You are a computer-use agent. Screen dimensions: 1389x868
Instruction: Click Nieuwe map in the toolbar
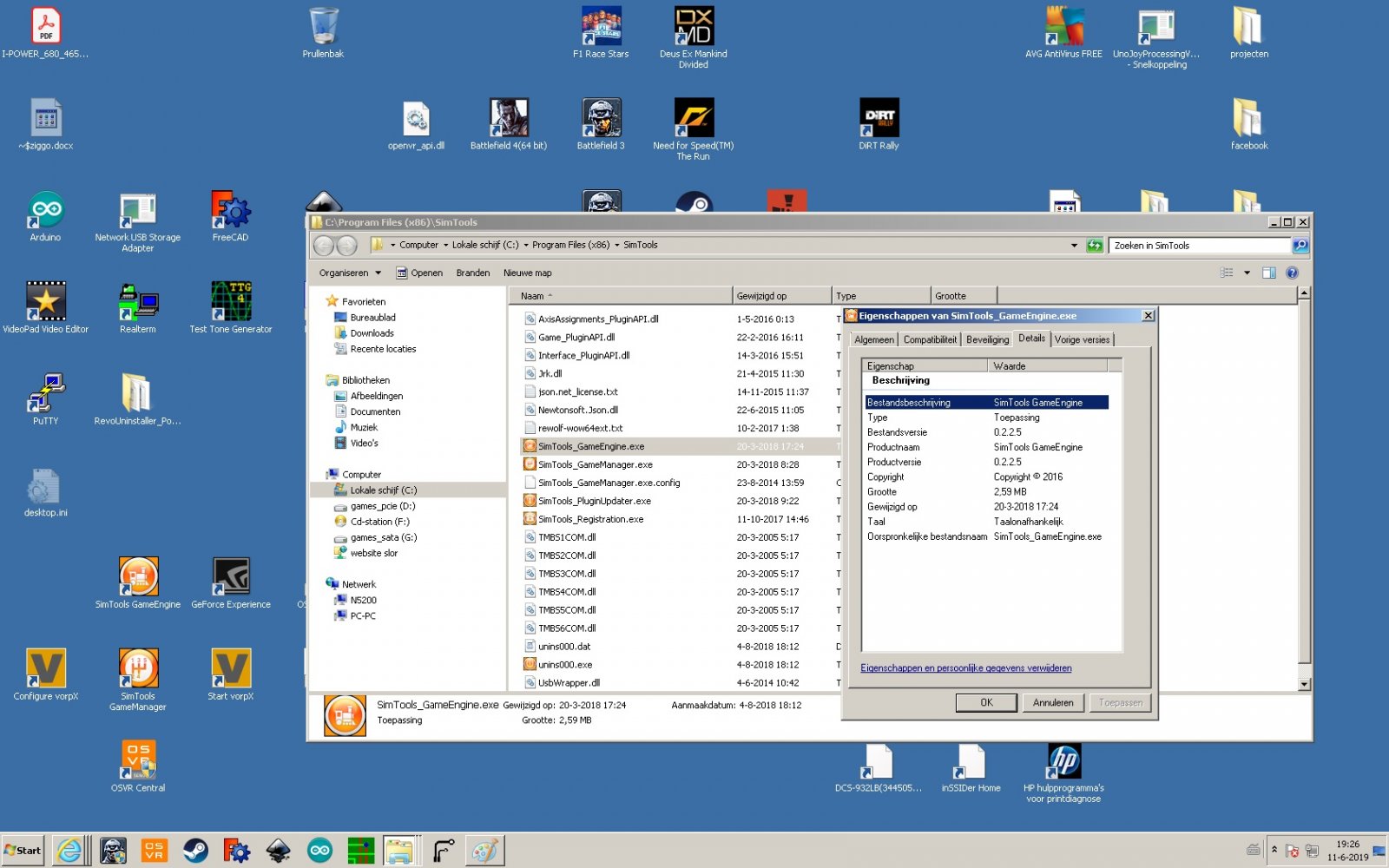pyautogui.click(x=527, y=273)
